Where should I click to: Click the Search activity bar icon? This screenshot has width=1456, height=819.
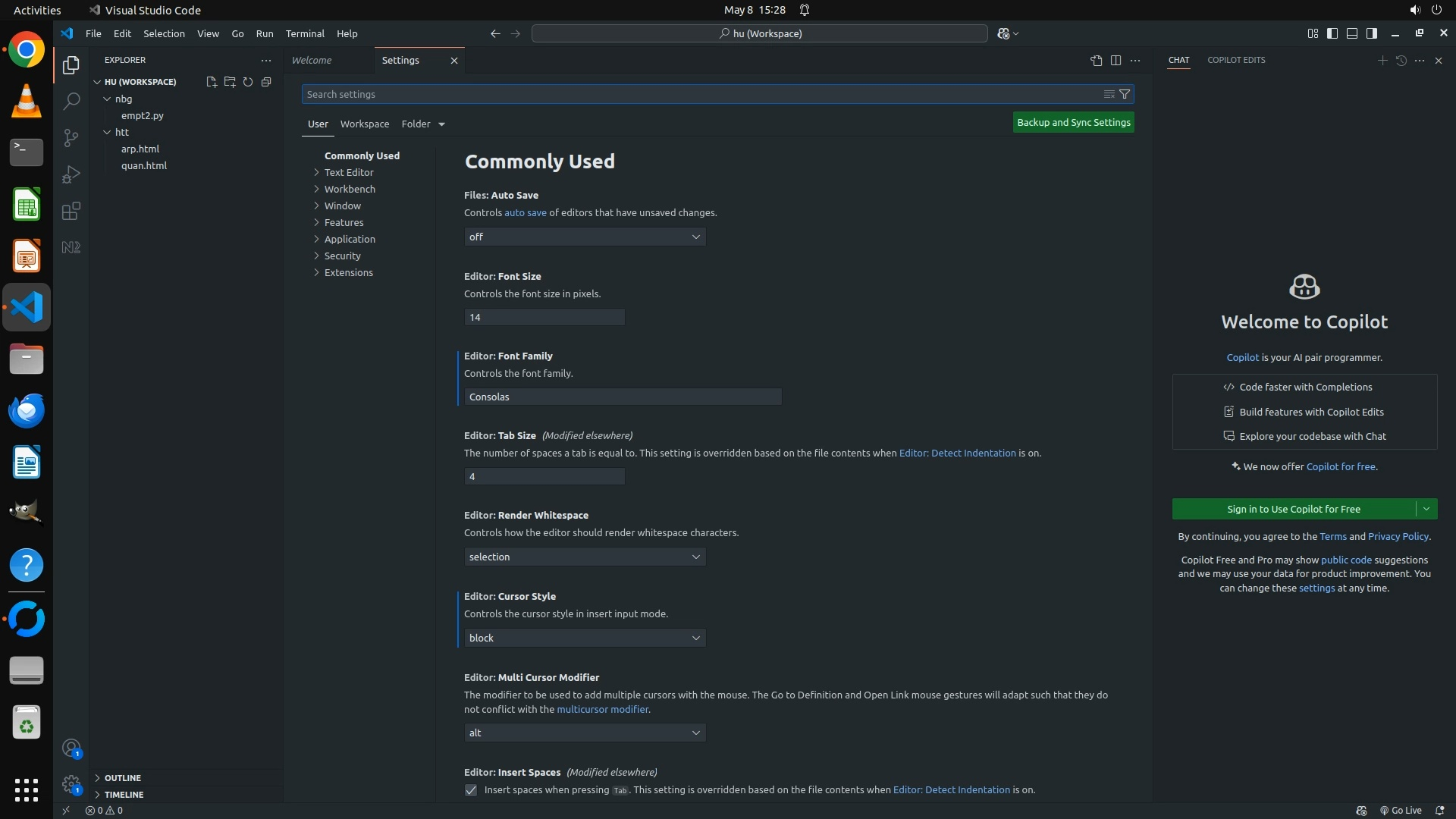coord(71,101)
